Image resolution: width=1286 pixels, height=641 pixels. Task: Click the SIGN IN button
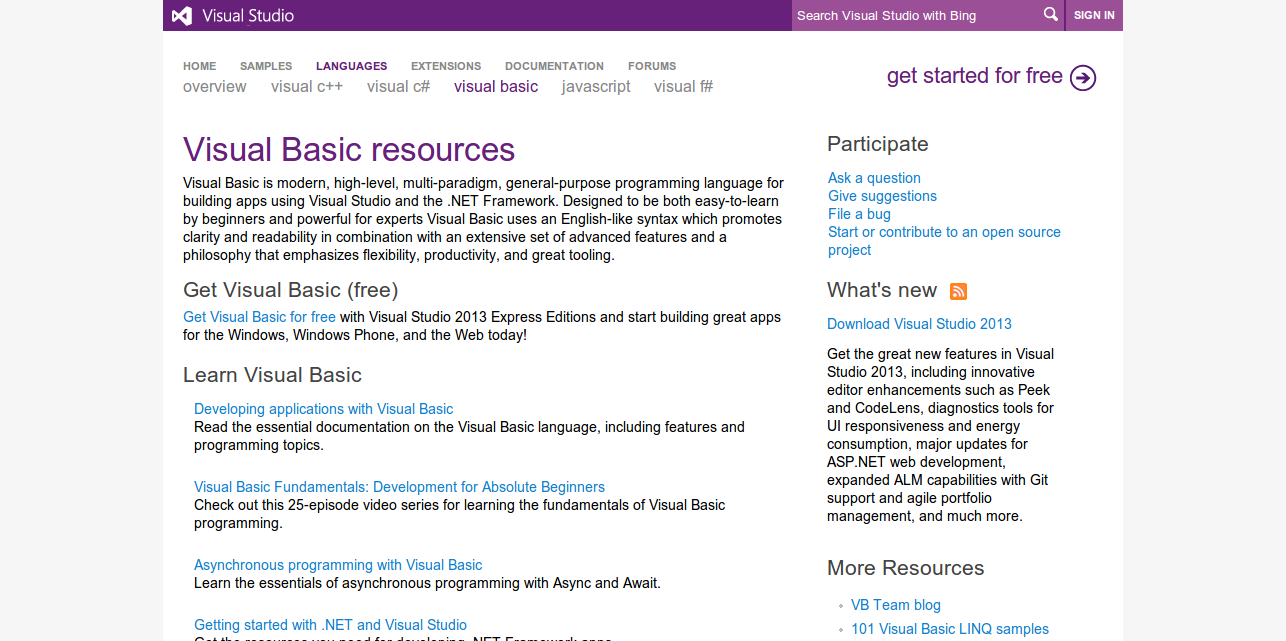pyautogui.click(x=1094, y=15)
